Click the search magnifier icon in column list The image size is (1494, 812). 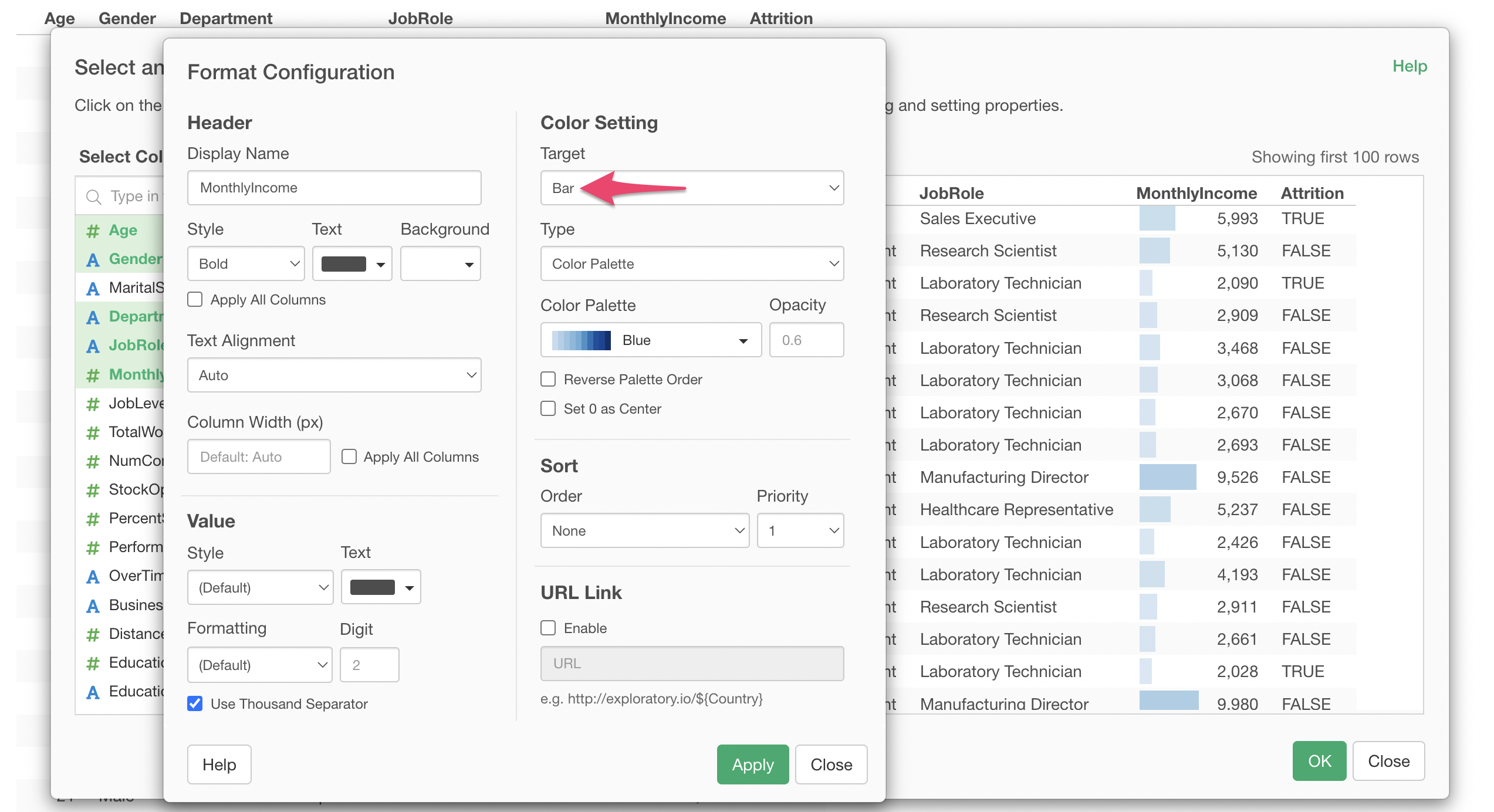click(93, 197)
